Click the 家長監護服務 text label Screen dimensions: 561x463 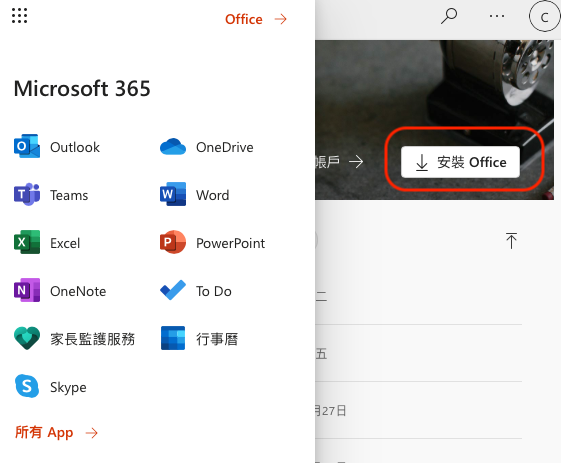coord(93,339)
